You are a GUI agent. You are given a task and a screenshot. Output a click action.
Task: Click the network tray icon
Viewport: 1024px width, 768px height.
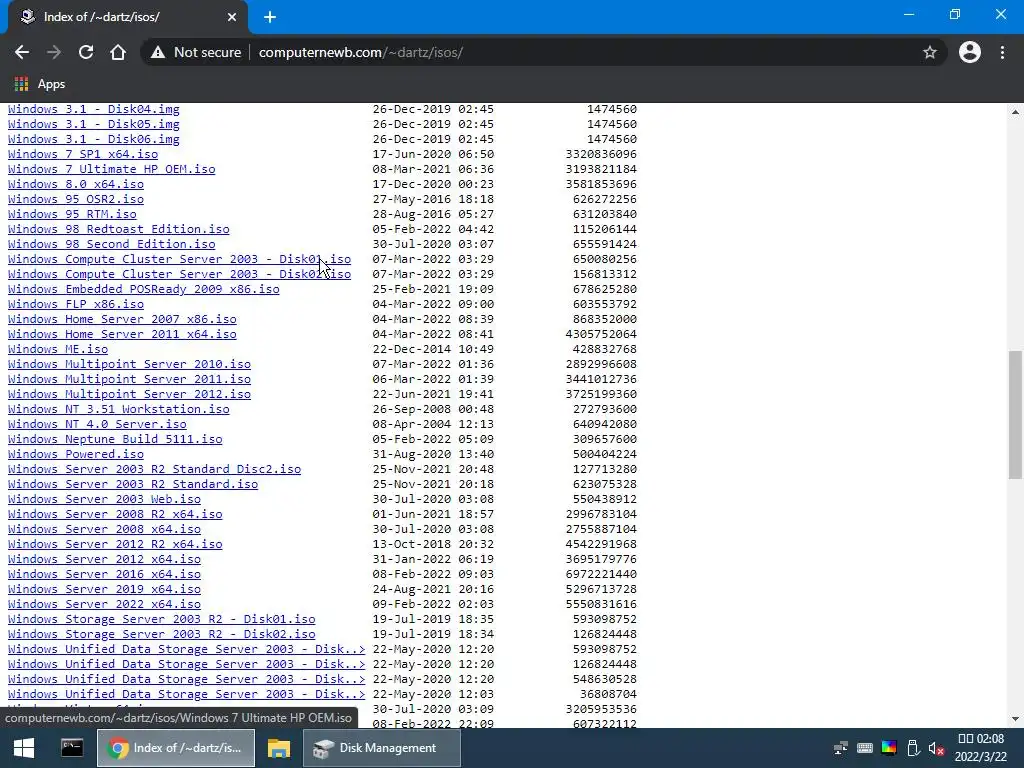tap(841, 748)
